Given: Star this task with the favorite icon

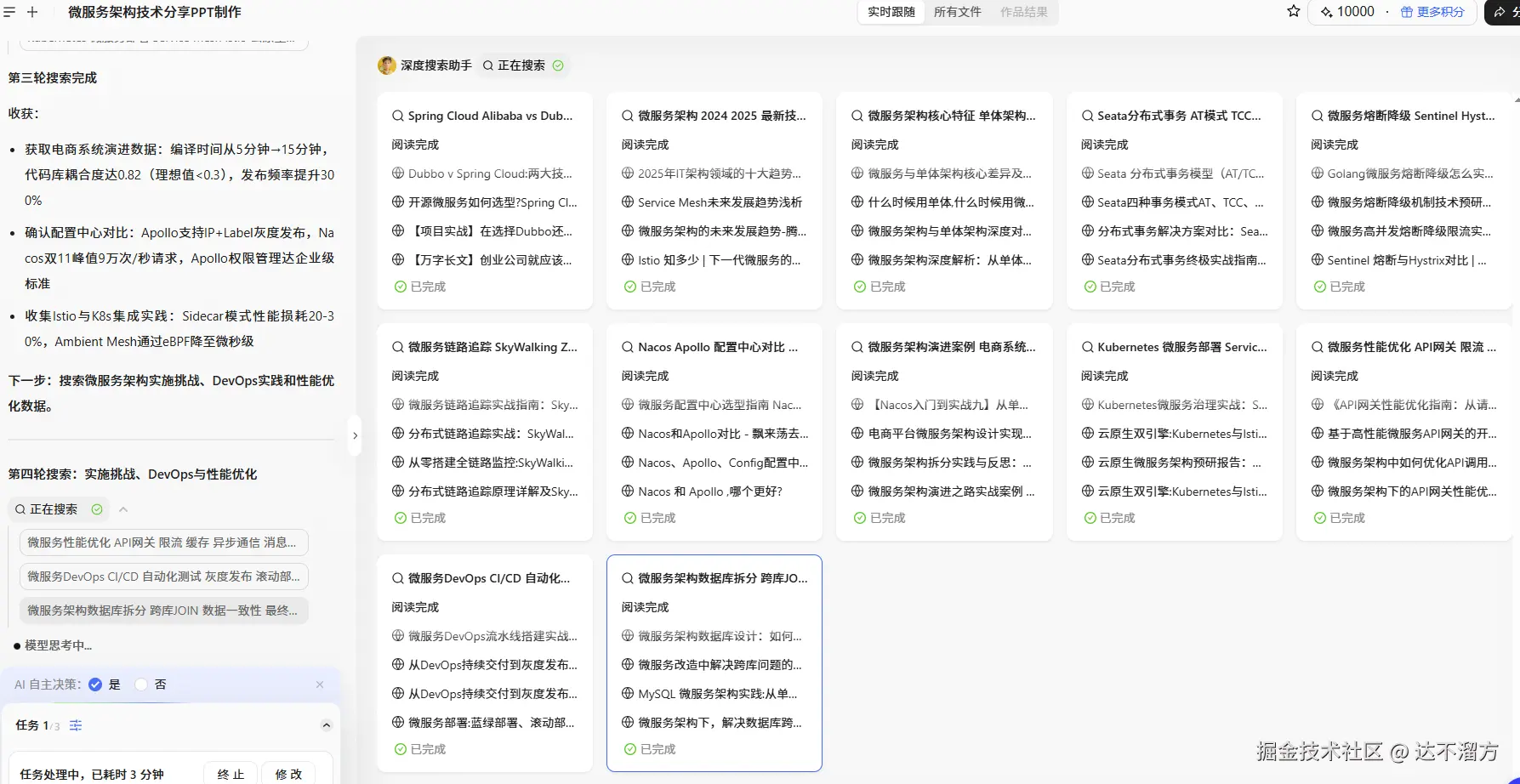Looking at the screenshot, I should click(x=1294, y=11).
